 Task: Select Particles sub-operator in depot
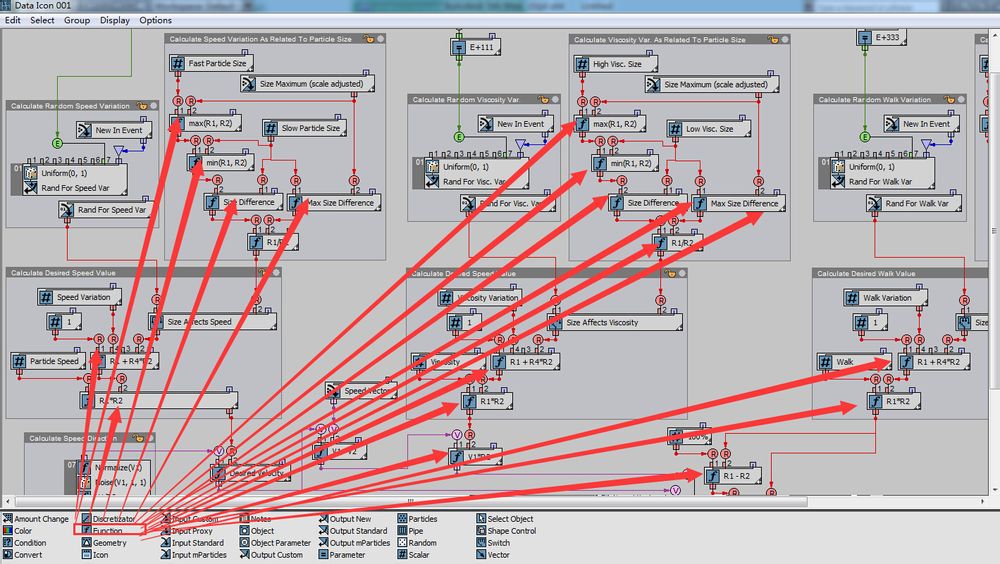click(x=418, y=519)
